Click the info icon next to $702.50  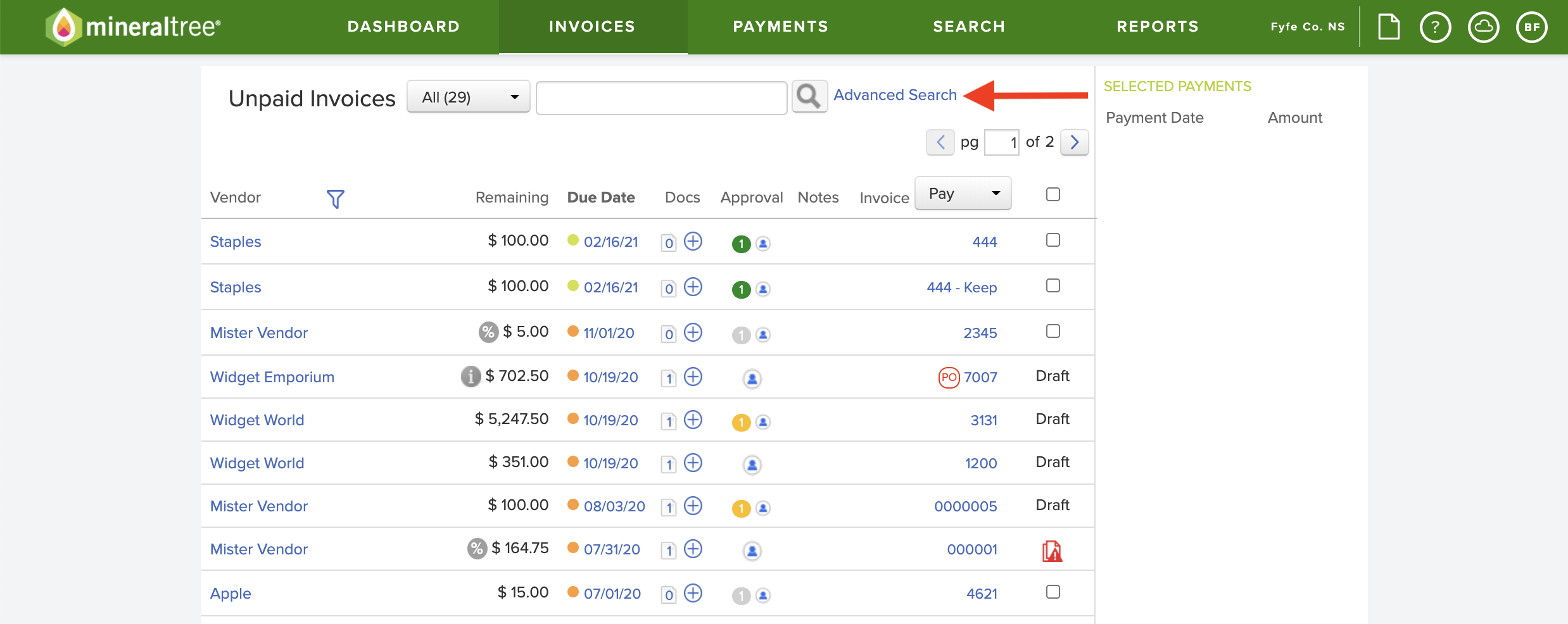tap(471, 377)
